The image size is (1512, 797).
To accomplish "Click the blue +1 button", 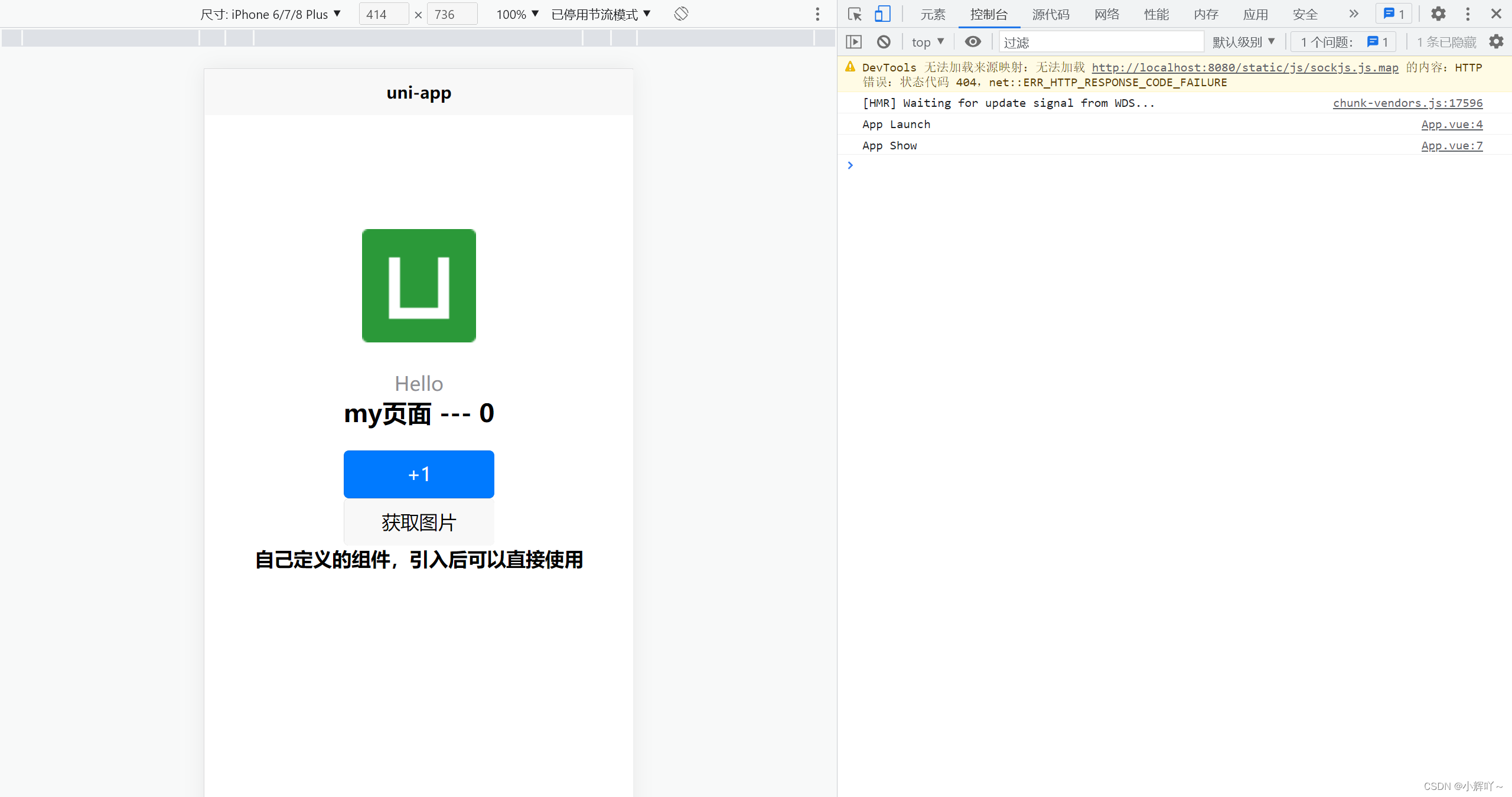I will (419, 474).
